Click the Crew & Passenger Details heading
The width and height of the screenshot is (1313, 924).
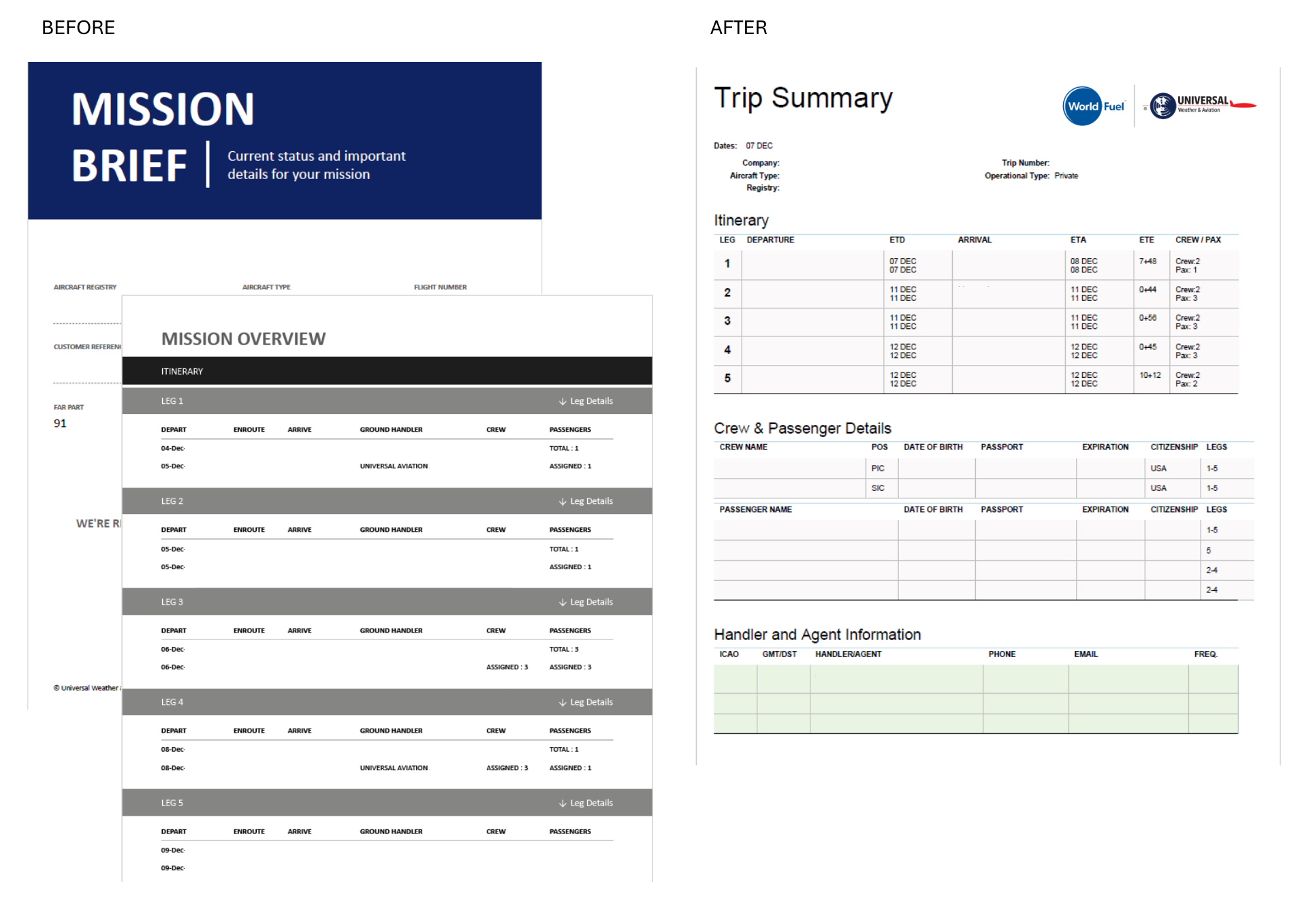pyautogui.click(x=802, y=428)
